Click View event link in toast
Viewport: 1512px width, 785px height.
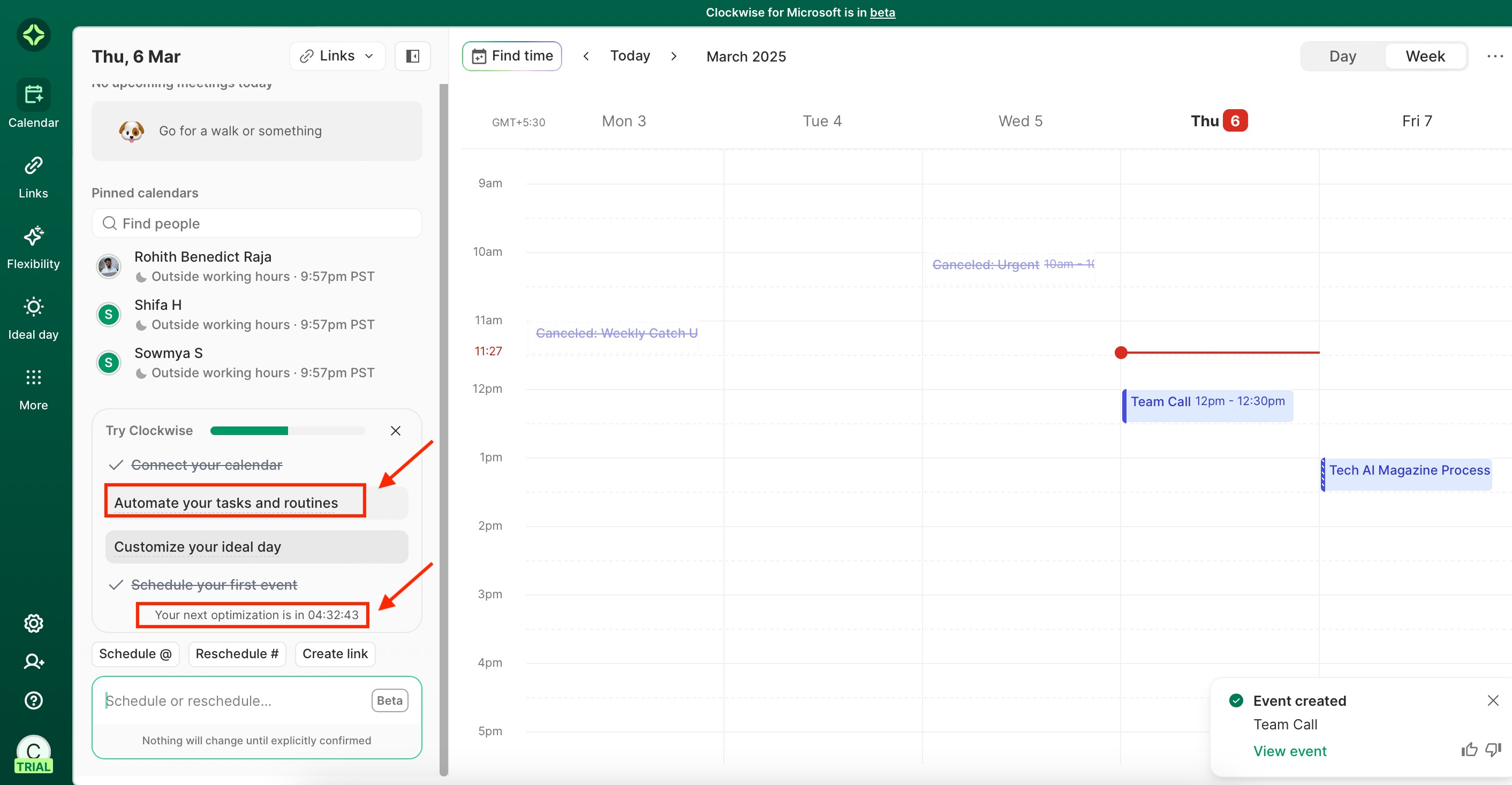1290,751
